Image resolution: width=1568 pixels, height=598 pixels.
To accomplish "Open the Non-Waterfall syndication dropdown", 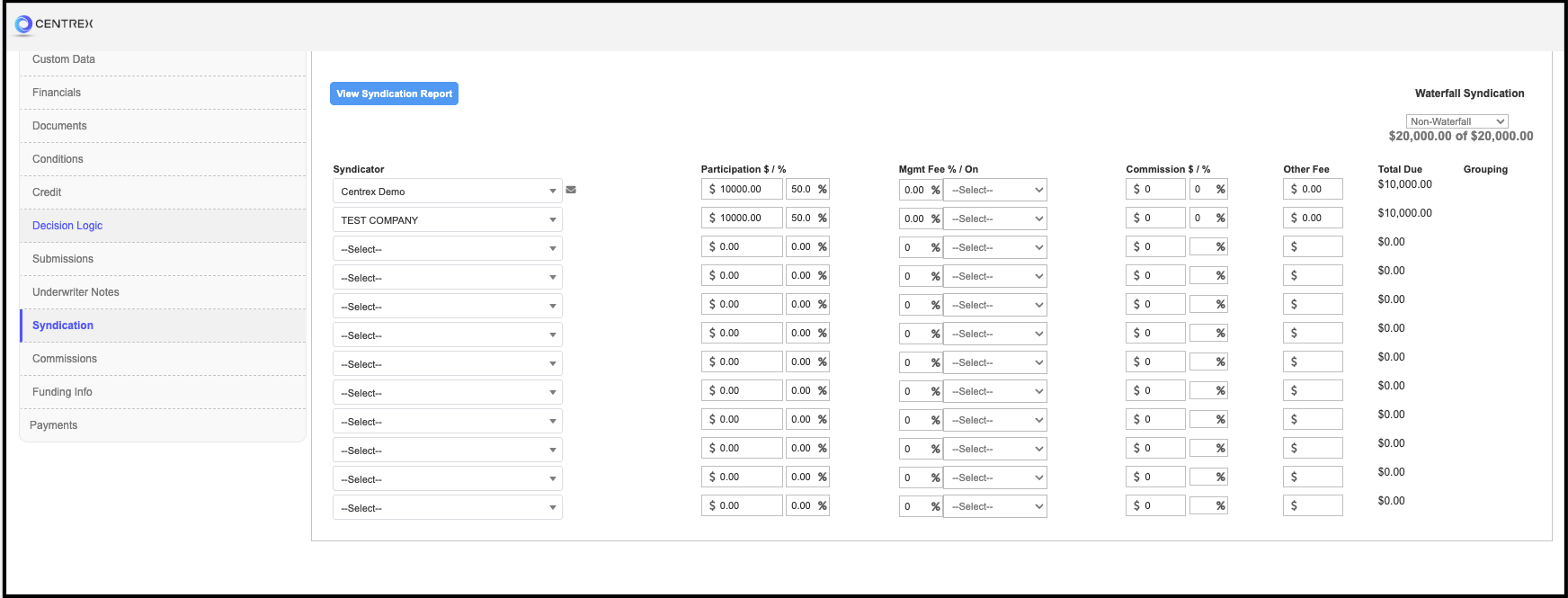I will pos(1457,121).
